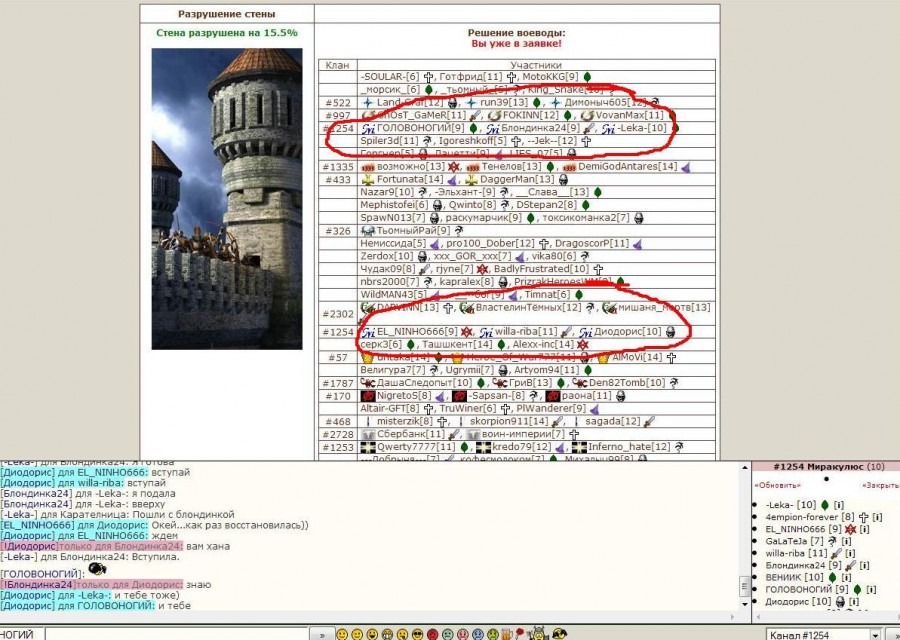Click the chat vertical scrollbar thumb

coord(745,587)
